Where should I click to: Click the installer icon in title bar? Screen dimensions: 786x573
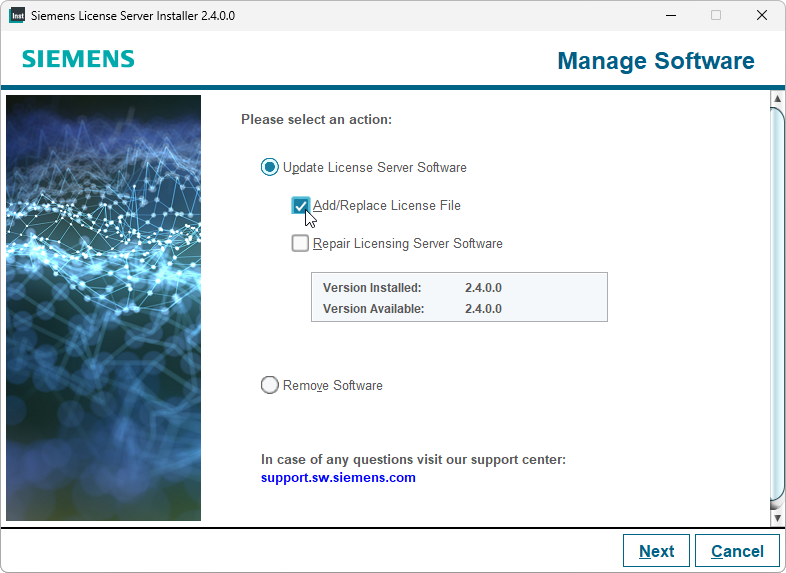pyautogui.click(x=17, y=16)
